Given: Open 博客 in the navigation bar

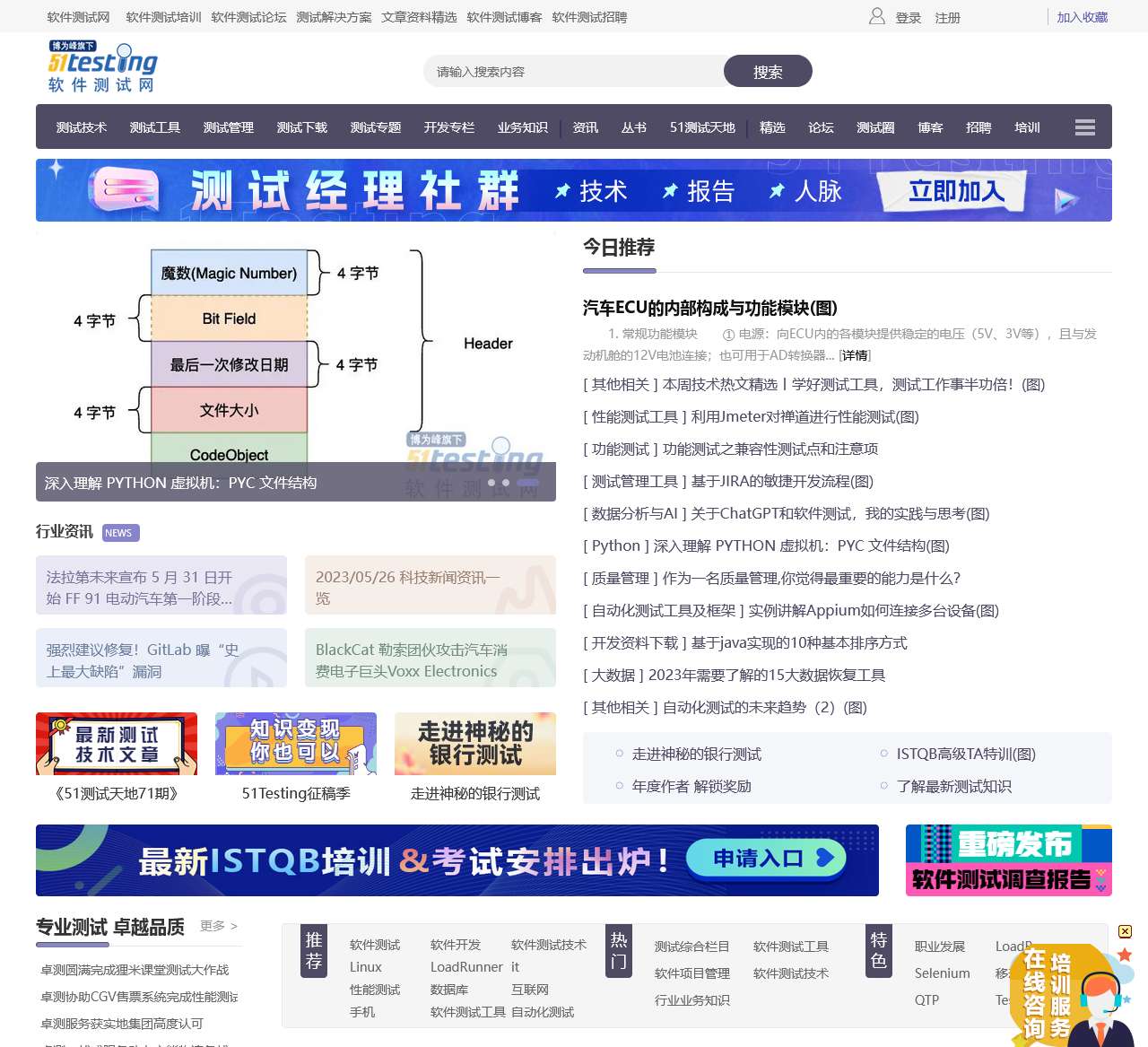Looking at the screenshot, I should (930, 127).
